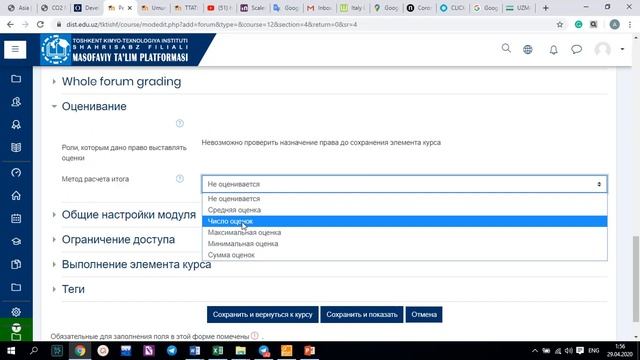The image size is (640, 360).
Task: Expand Ограничение доступа section
Action: 118,240
